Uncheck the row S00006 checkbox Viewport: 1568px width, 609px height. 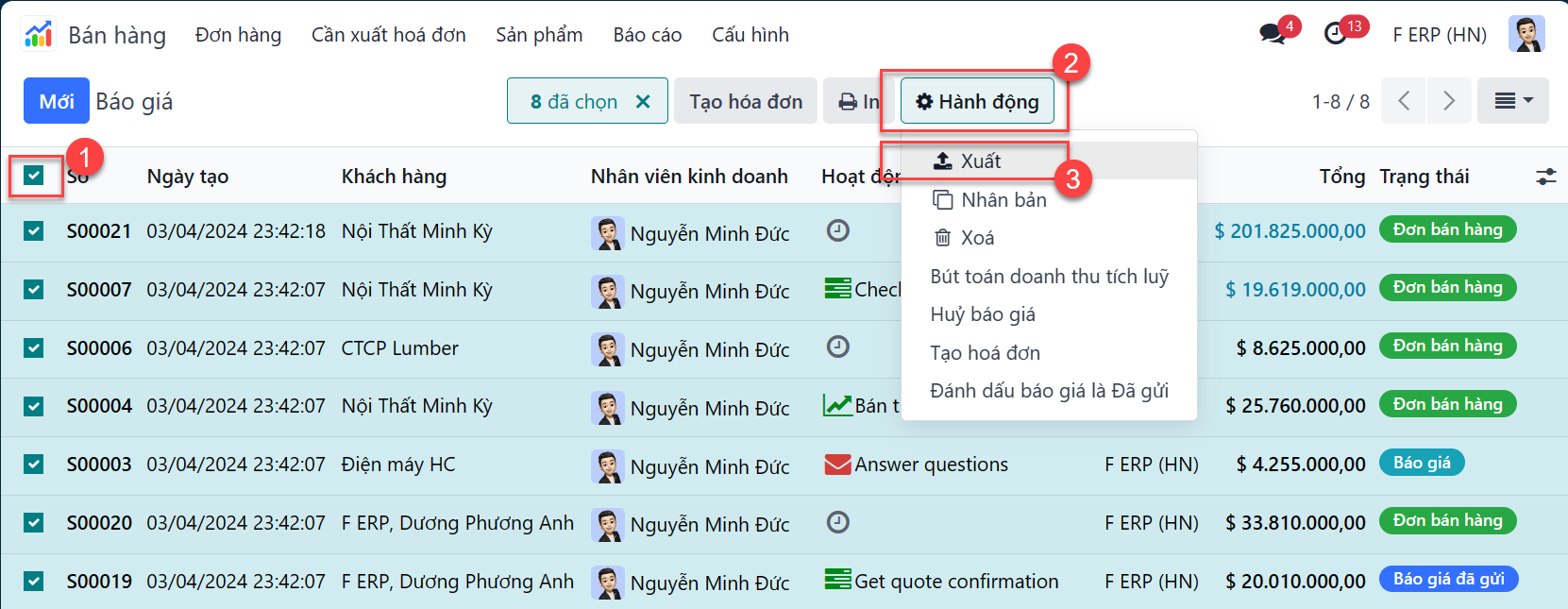pos(34,347)
